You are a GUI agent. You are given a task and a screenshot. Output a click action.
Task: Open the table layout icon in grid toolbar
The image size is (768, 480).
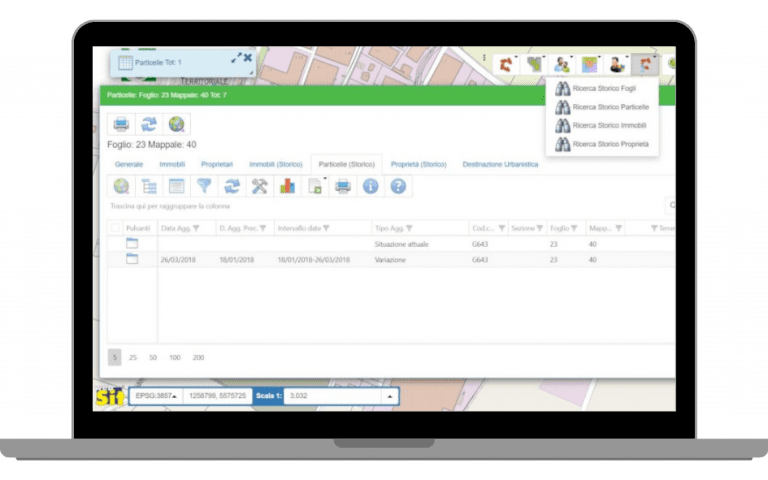pyautogui.click(x=176, y=186)
